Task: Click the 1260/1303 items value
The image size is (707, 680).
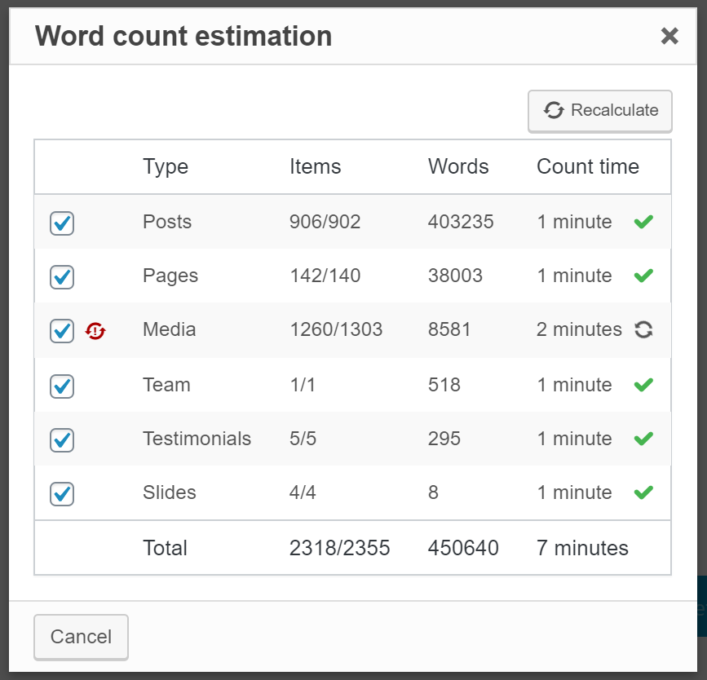Action: pyautogui.click(x=336, y=330)
